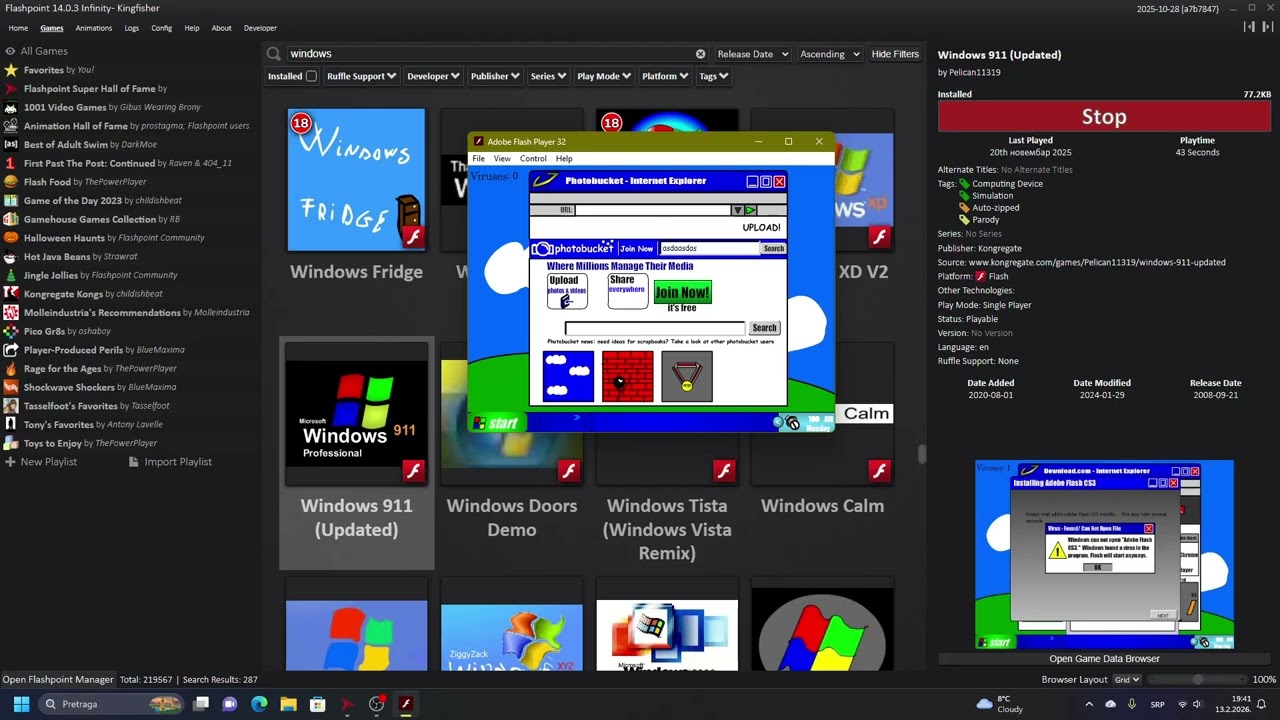Open the Kongregate source URL
The height and width of the screenshot is (720, 1280).
tap(1096, 262)
